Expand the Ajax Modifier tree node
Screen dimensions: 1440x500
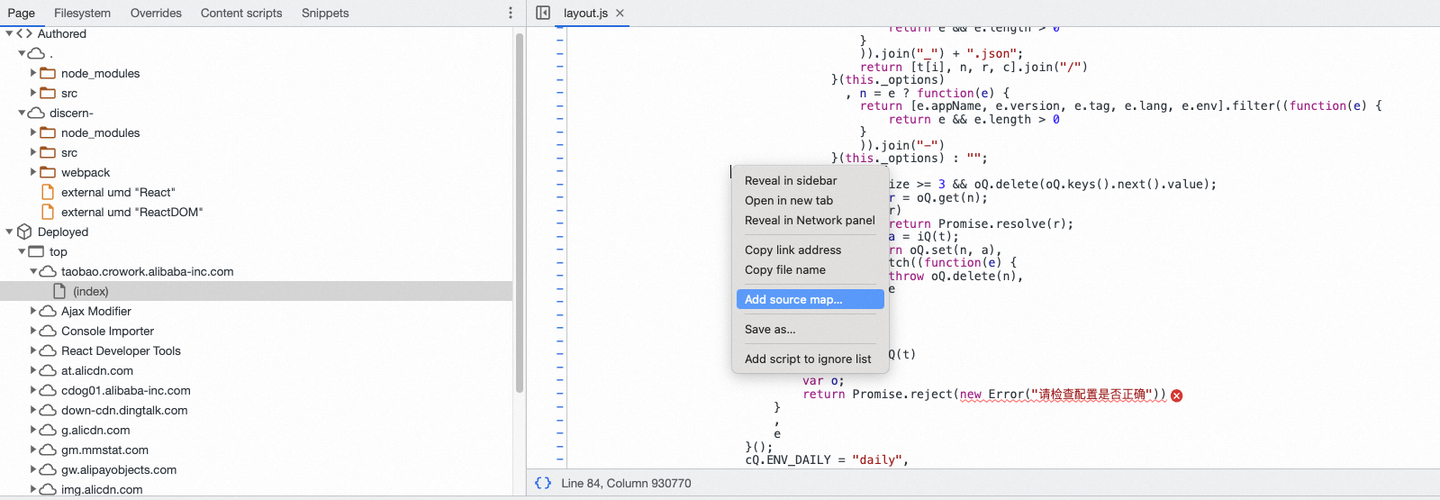coord(34,311)
